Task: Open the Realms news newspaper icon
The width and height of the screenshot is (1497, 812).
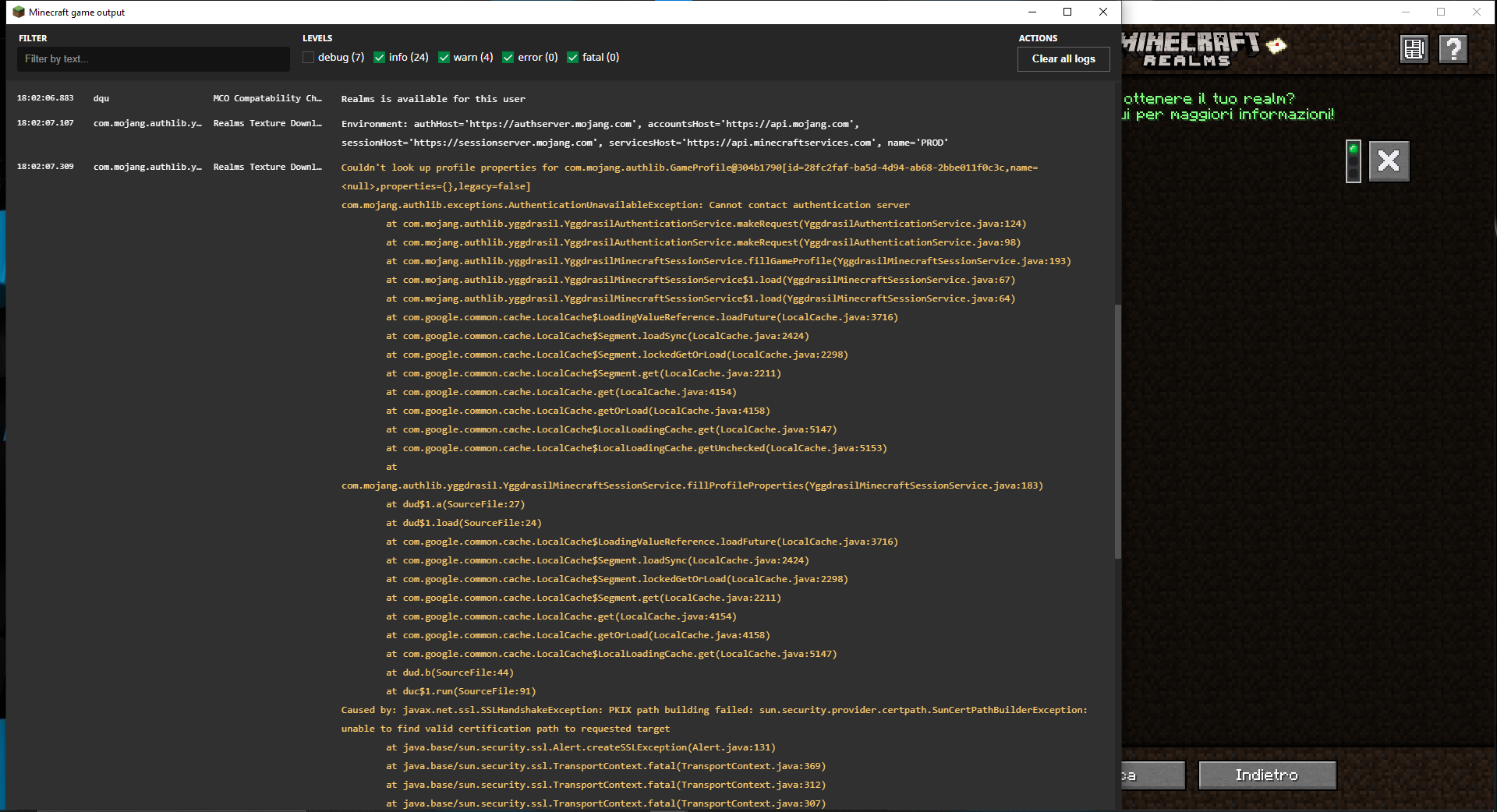Action: [1414, 49]
